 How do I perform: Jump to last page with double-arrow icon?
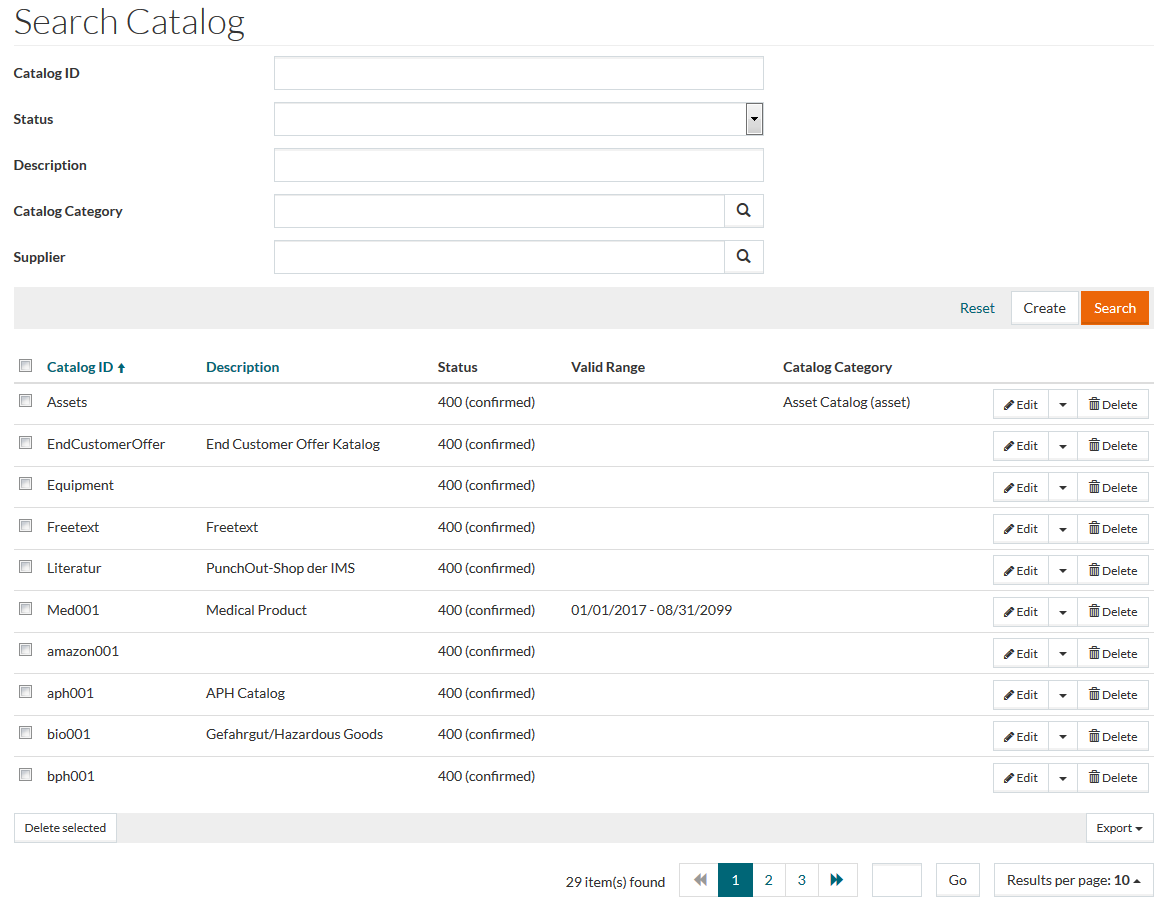point(837,880)
